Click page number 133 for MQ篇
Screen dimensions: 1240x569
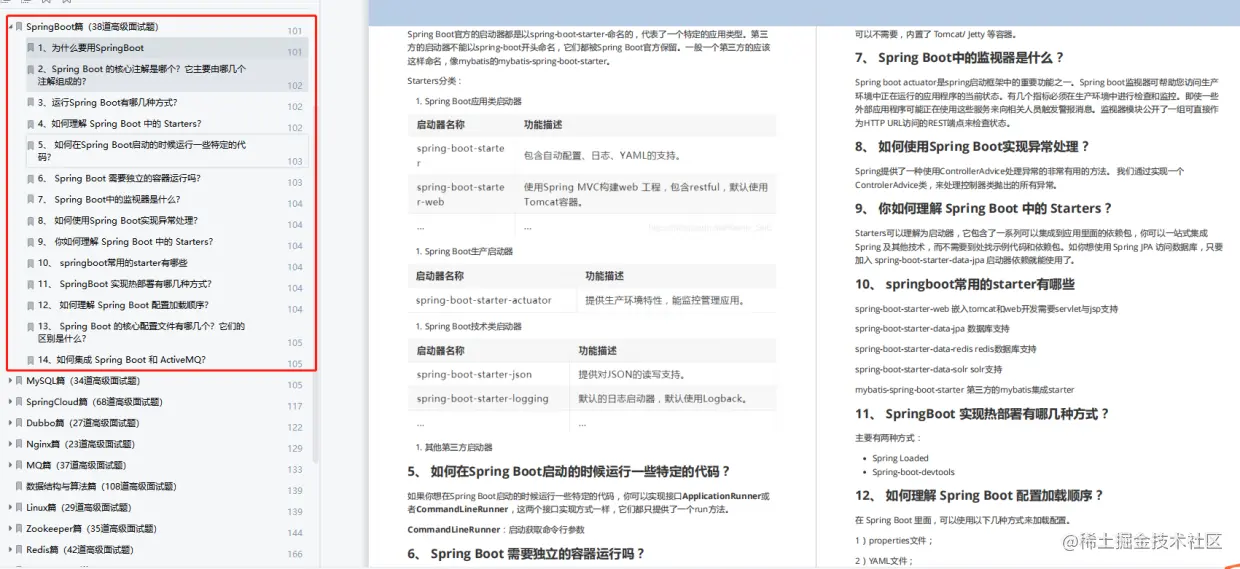295,470
